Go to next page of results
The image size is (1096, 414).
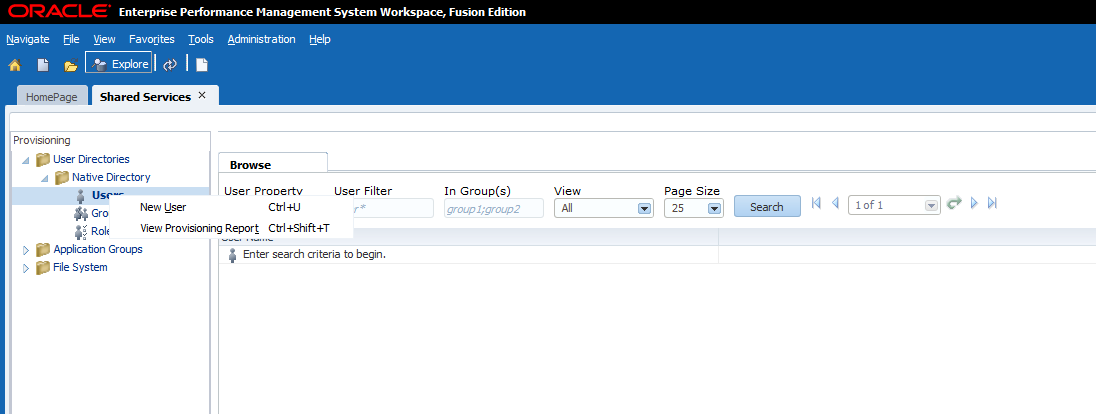click(x=974, y=204)
